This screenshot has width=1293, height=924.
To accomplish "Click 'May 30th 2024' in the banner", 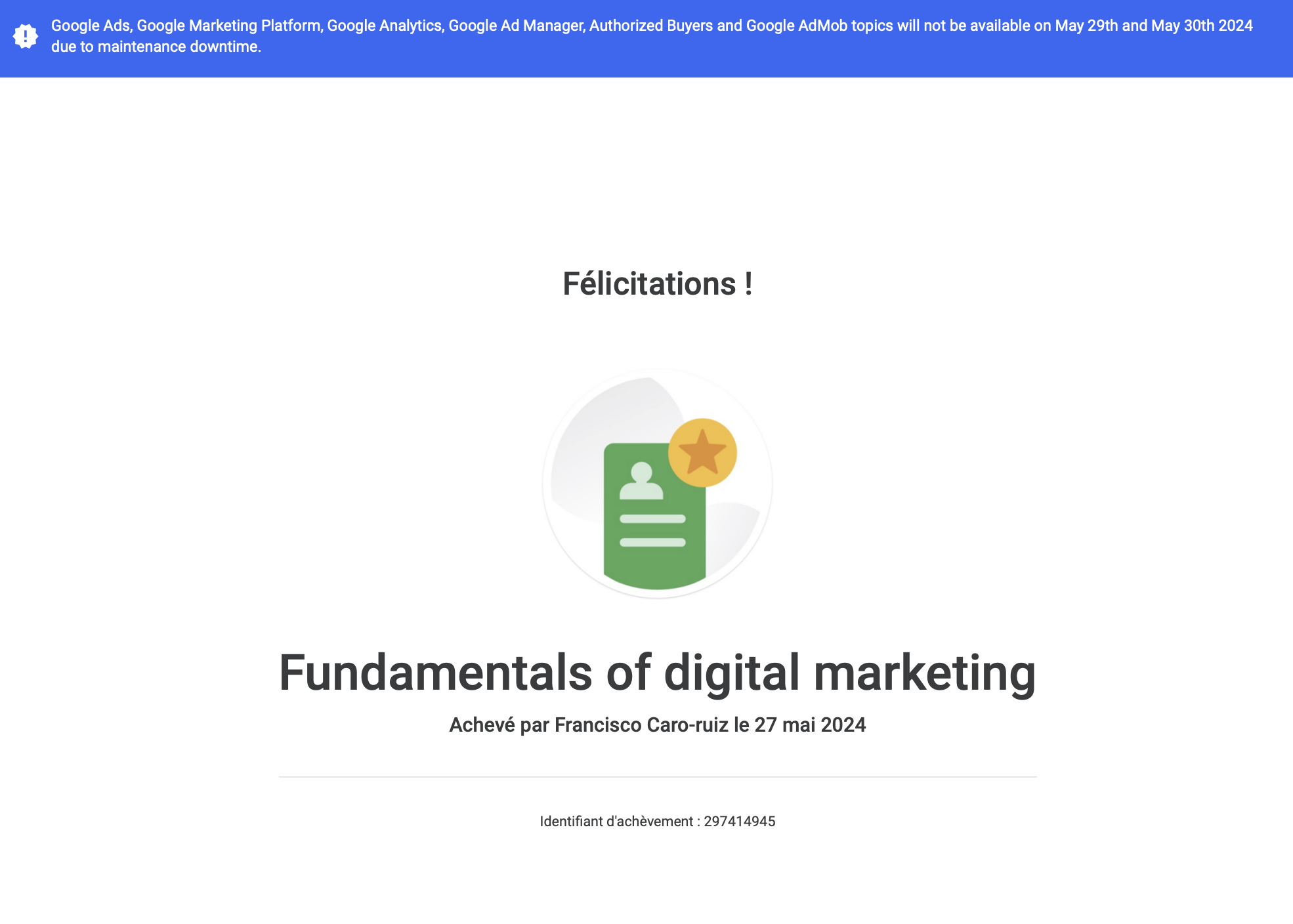I will [1202, 26].
